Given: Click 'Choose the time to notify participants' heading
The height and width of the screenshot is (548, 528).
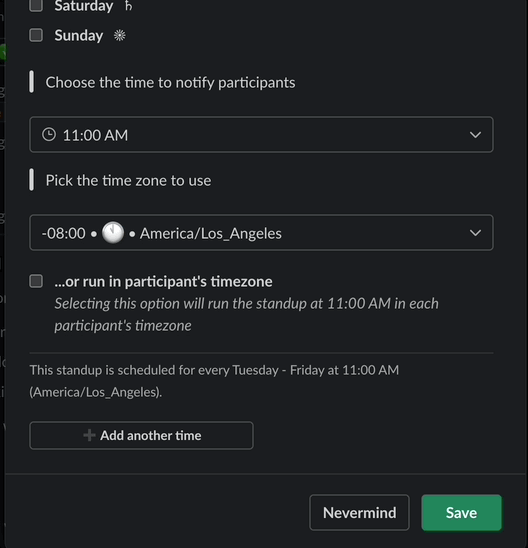Looking at the screenshot, I should (171, 82).
